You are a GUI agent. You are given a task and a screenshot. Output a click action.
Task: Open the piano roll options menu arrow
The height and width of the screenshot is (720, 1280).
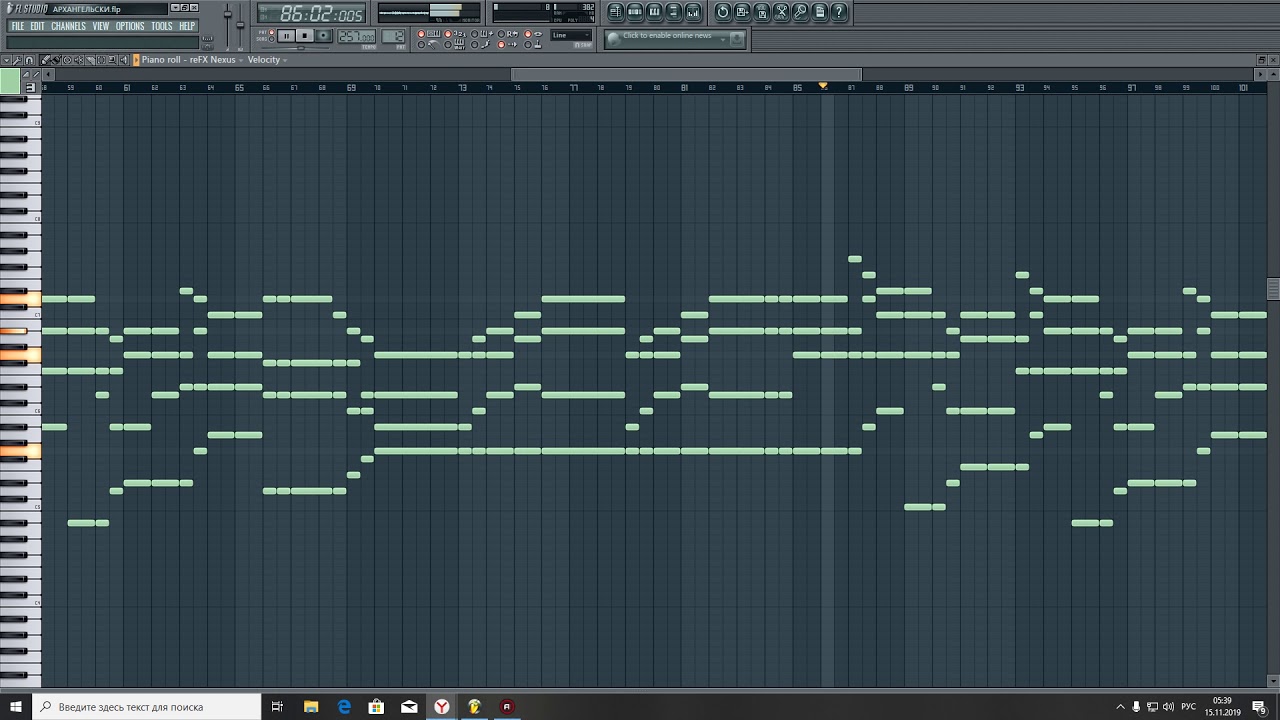pos(7,60)
